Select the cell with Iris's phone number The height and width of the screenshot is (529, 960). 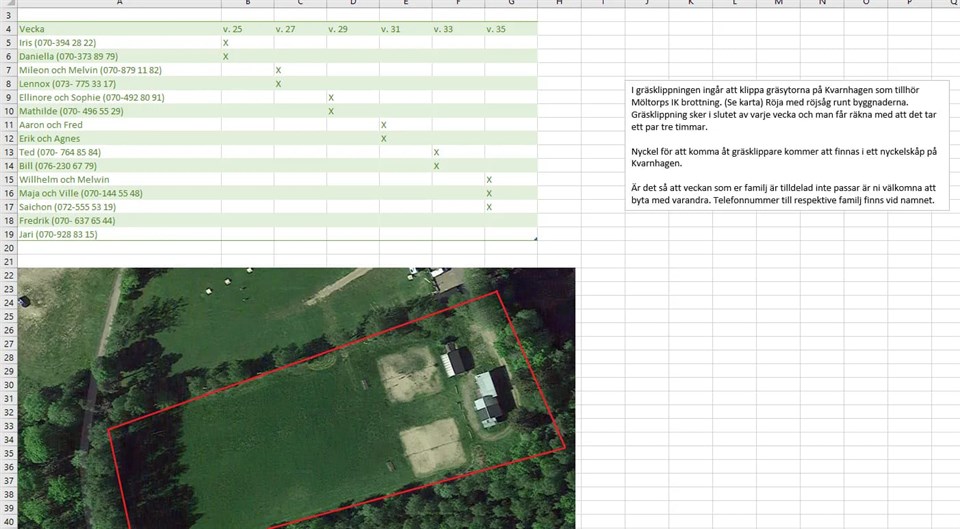click(x=118, y=43)
